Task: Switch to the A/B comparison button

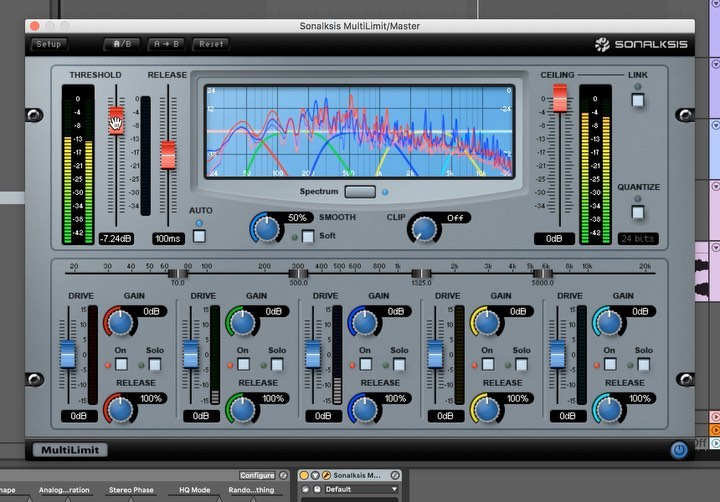Action: click(x=122, y=44)
